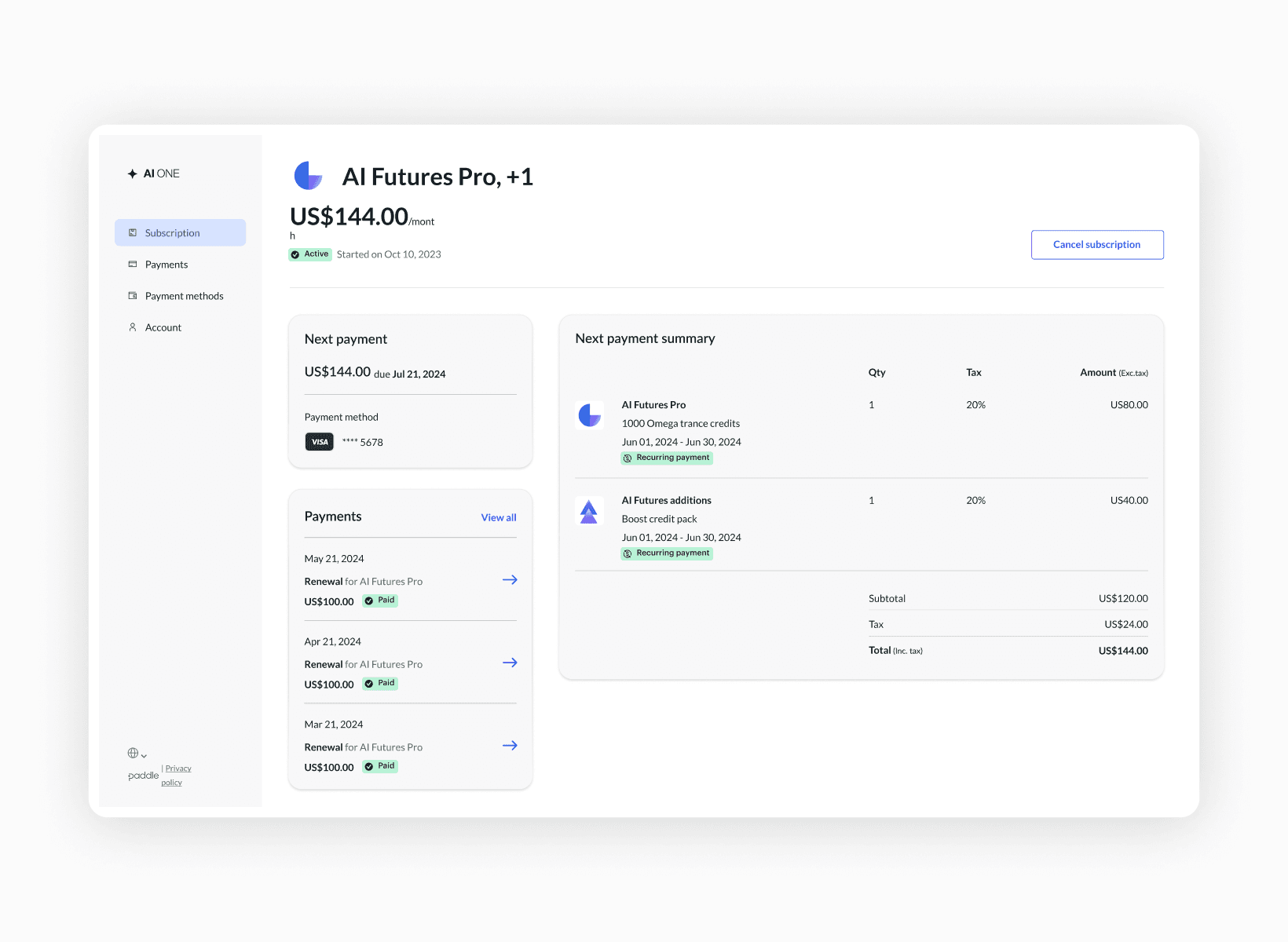Click the recurring icon under Boost credit pack

coord(628,553)
